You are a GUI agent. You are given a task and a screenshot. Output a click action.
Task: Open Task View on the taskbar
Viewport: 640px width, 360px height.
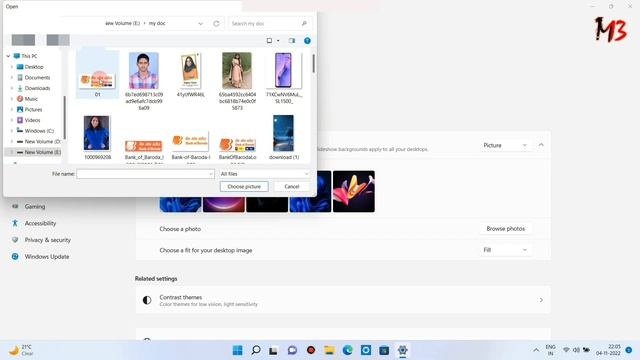[273, 350]
